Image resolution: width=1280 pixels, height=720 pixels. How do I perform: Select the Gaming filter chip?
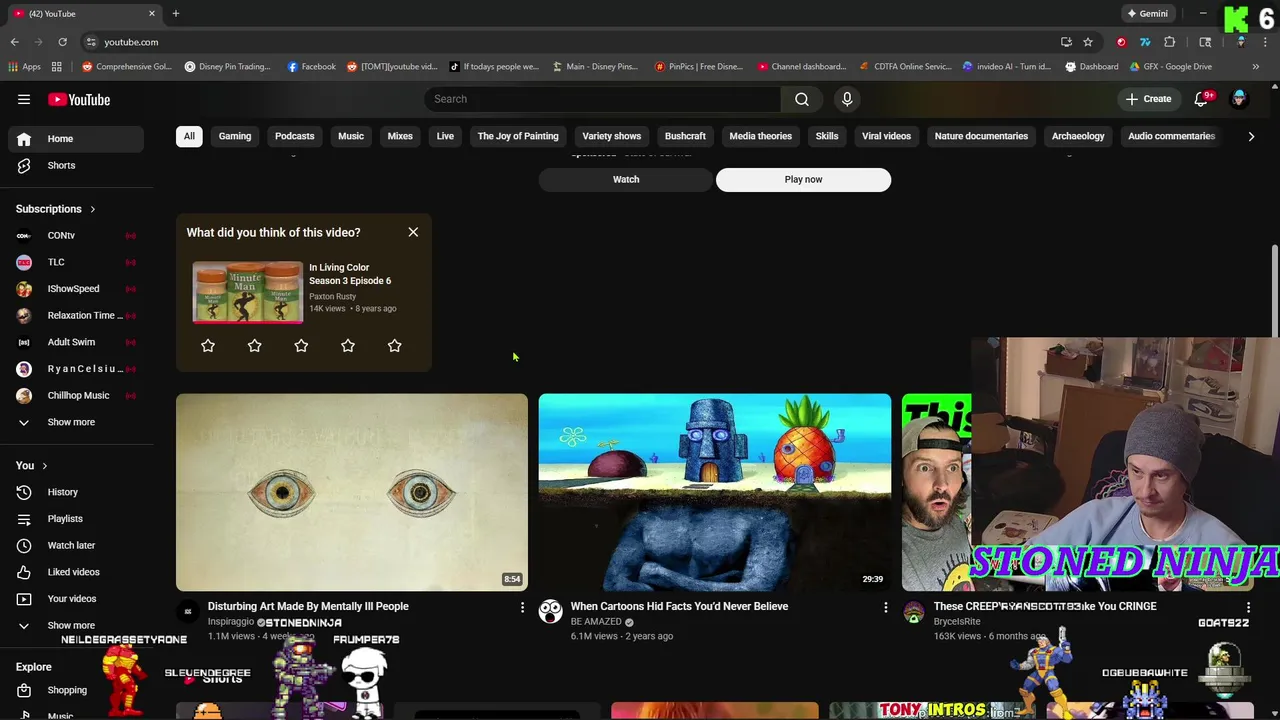pos(235,136)
